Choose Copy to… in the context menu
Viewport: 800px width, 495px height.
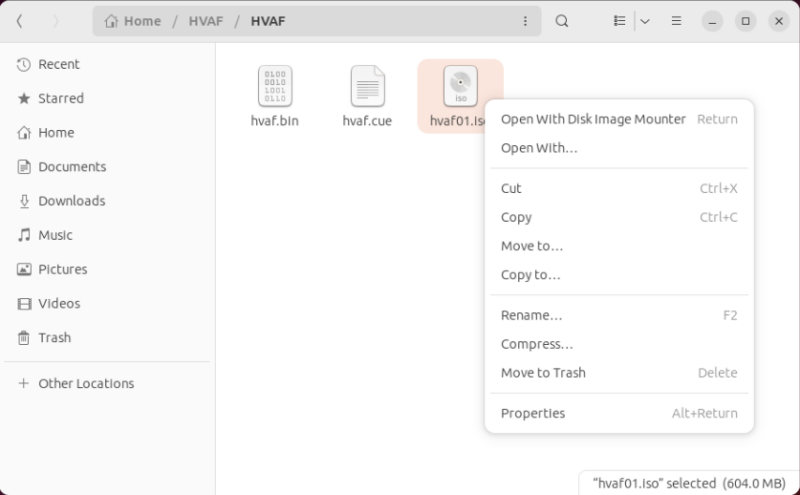point(619,275)
